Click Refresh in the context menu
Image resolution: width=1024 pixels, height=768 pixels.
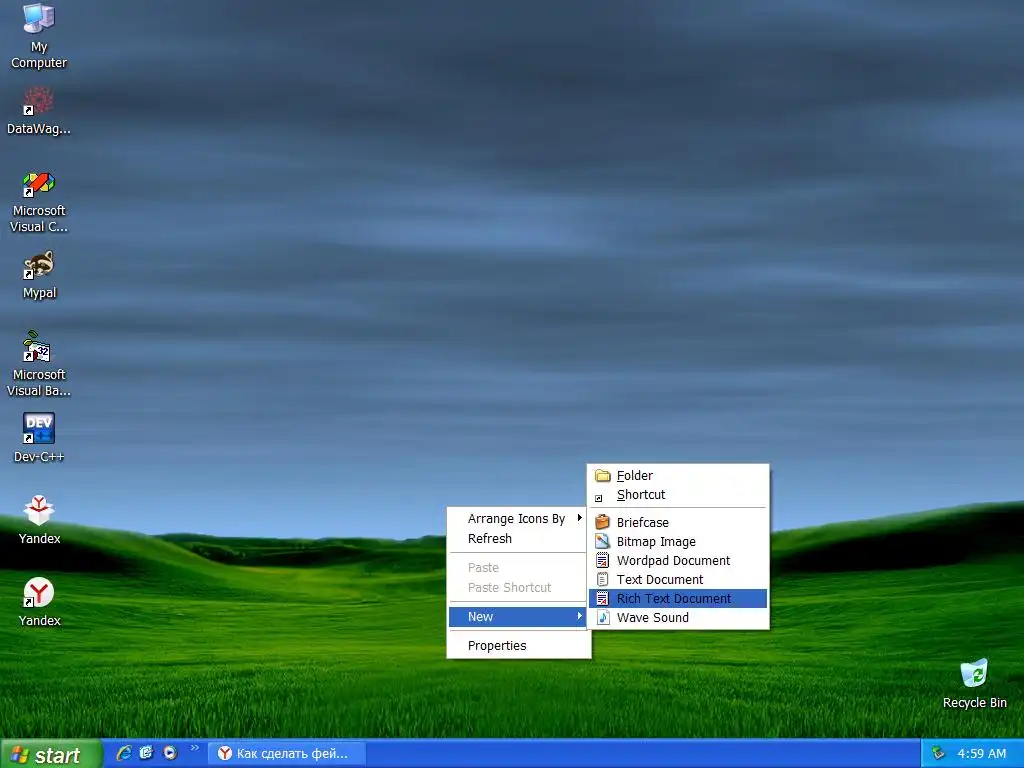[519, 539]
